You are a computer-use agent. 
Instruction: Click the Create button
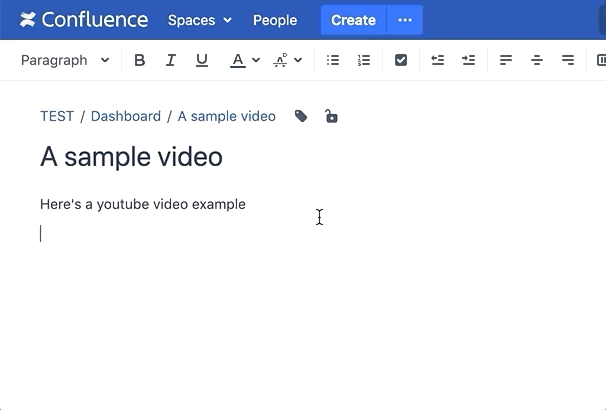pos(353,20)
